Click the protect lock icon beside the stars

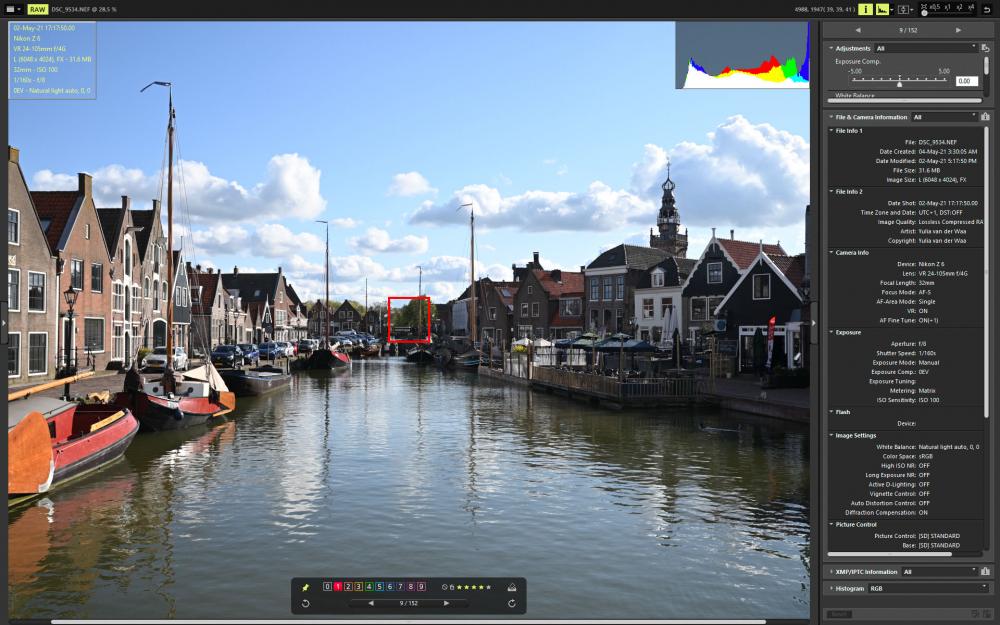(x=452, y=587)
